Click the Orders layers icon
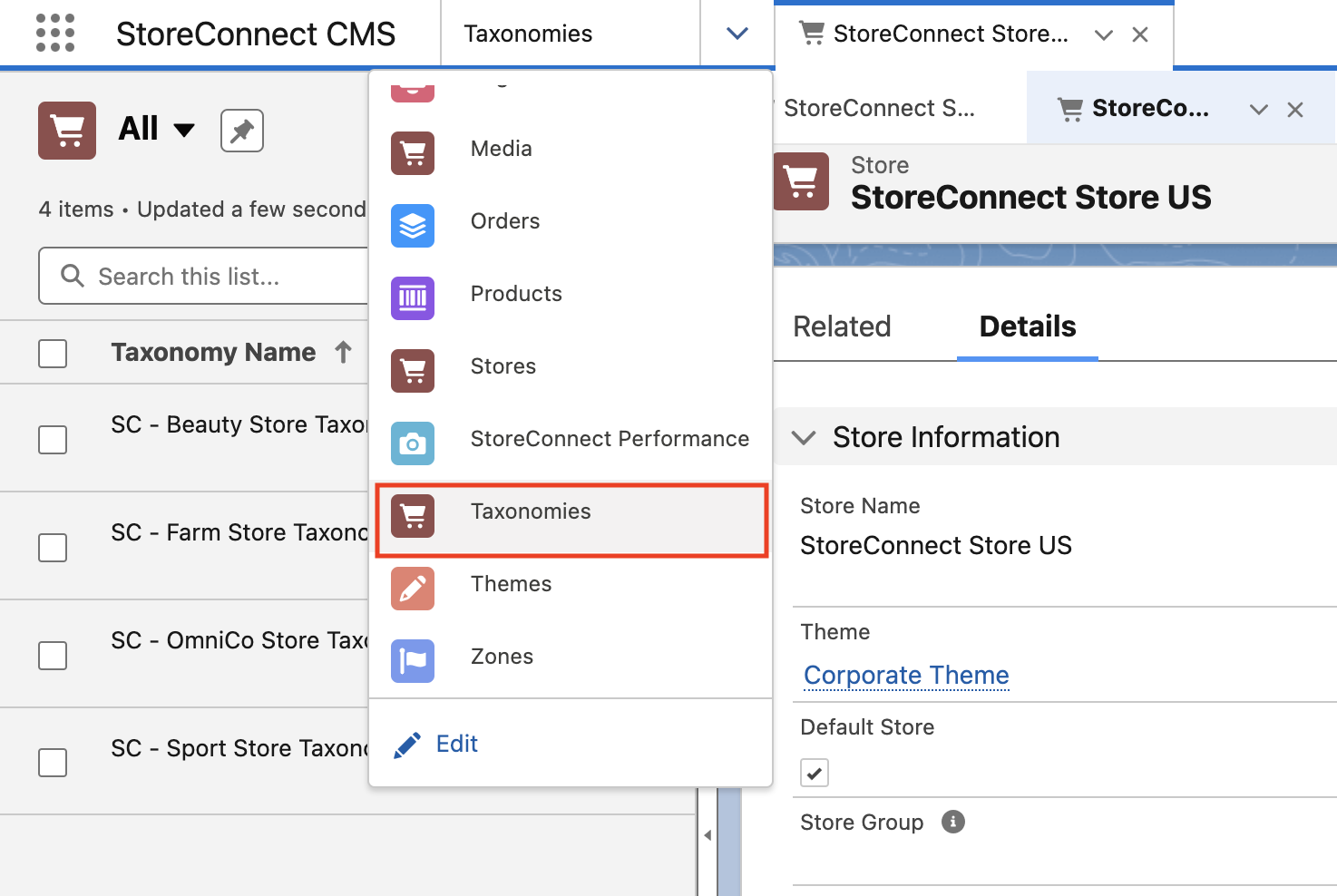 [x=413, y=226]
